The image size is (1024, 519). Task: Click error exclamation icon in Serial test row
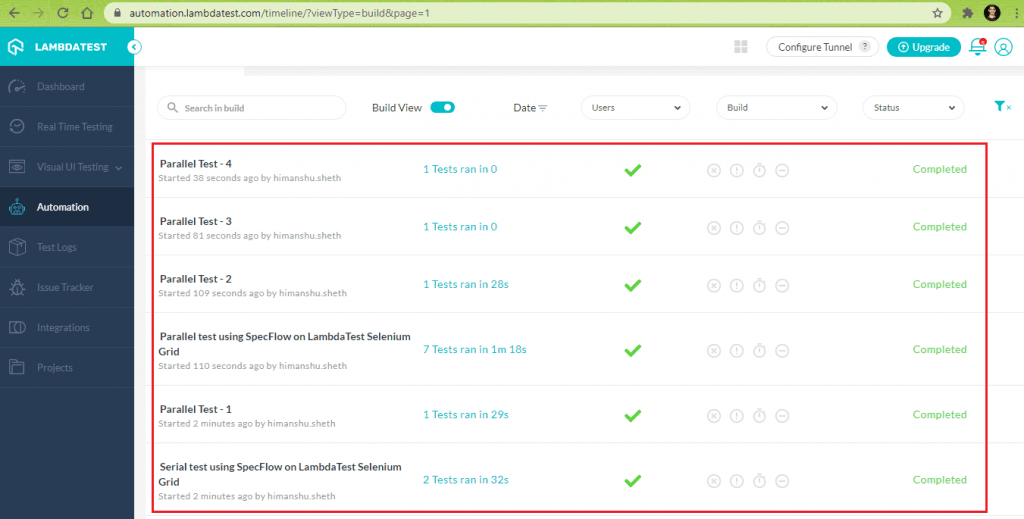click(737, 481)
